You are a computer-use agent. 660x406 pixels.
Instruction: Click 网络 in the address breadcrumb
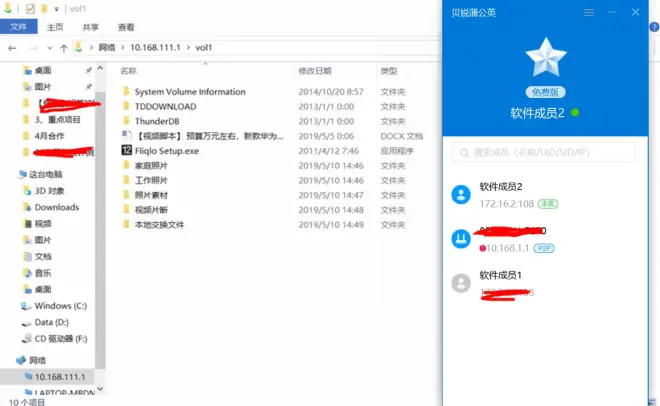point(107,48)
